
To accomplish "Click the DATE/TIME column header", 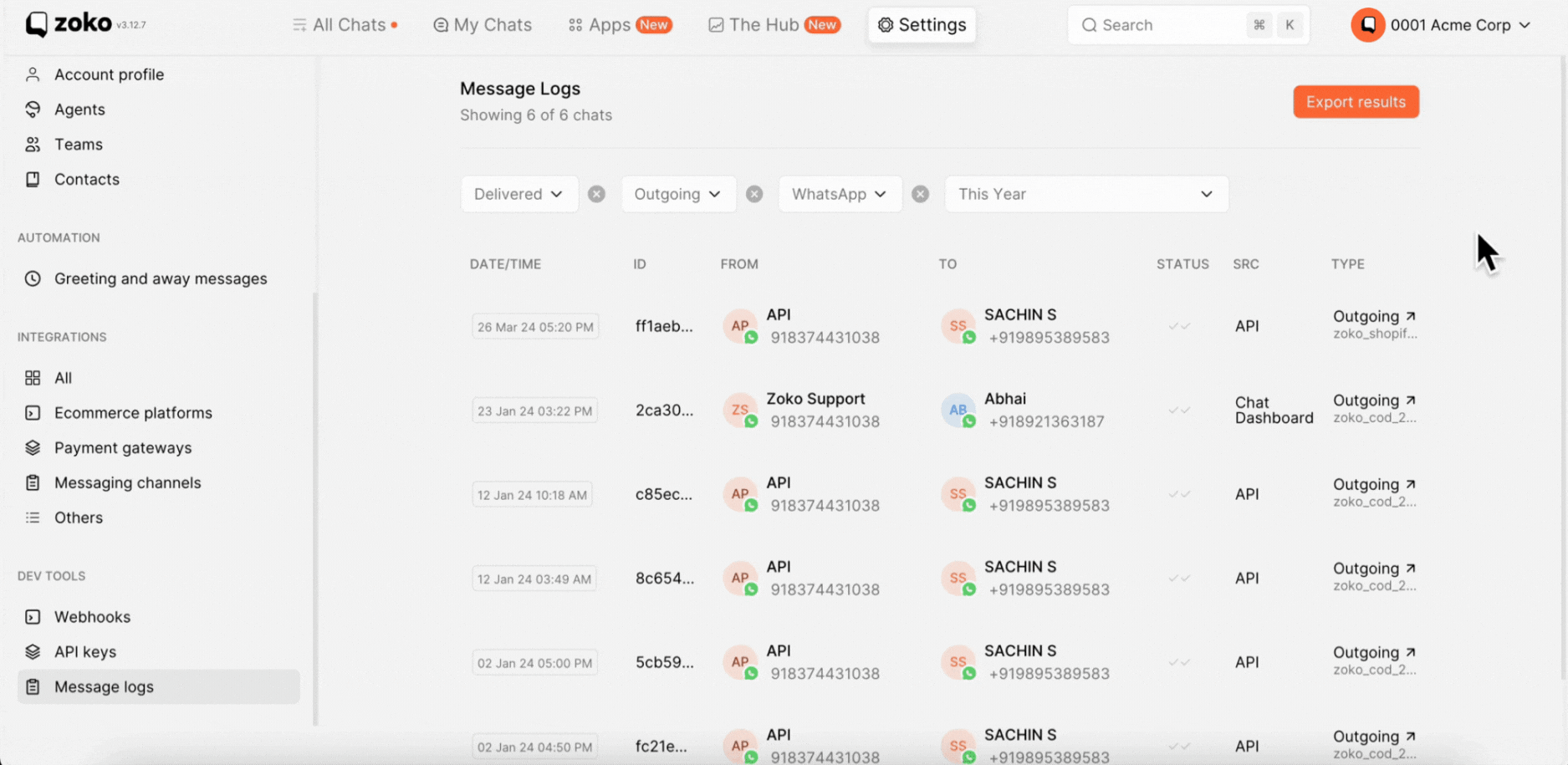I will pos(505,264).
